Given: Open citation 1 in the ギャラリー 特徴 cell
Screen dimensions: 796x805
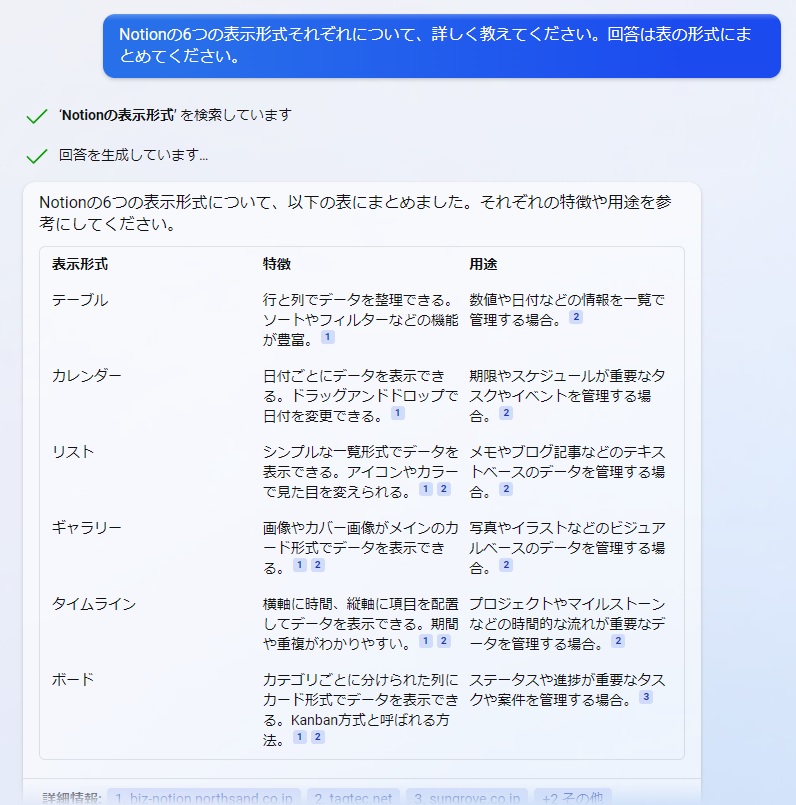Looking at the screenshot, I should [x=300, y=565].
